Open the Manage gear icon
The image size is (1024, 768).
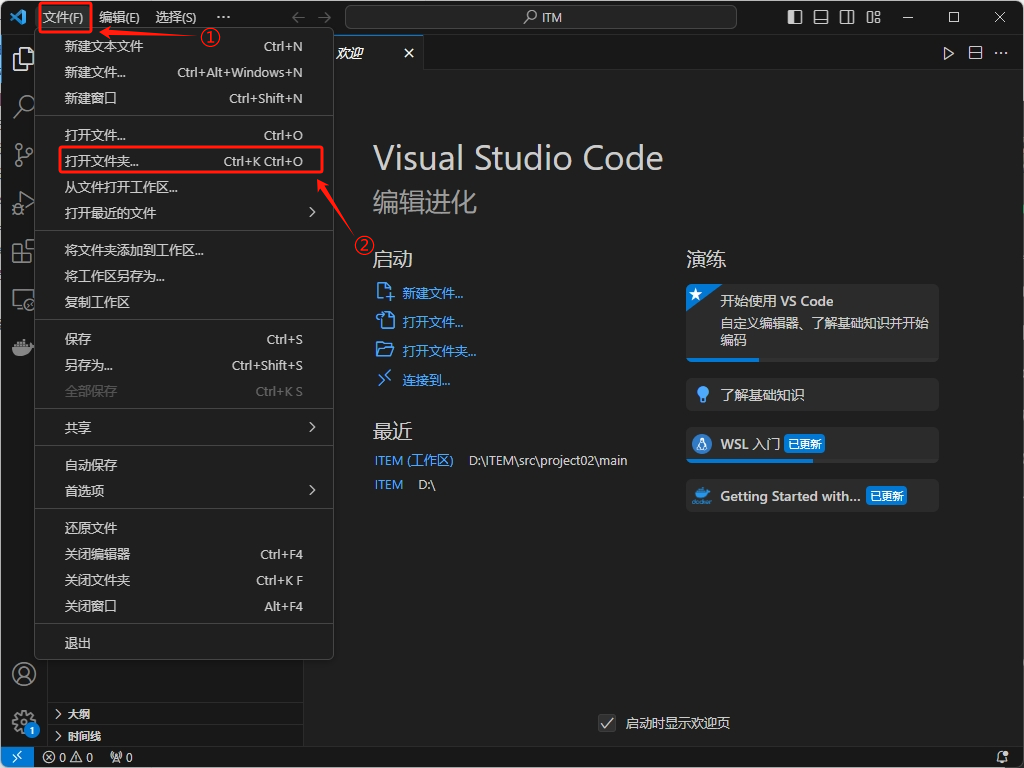pyautogui.click(x=24, y=722)
